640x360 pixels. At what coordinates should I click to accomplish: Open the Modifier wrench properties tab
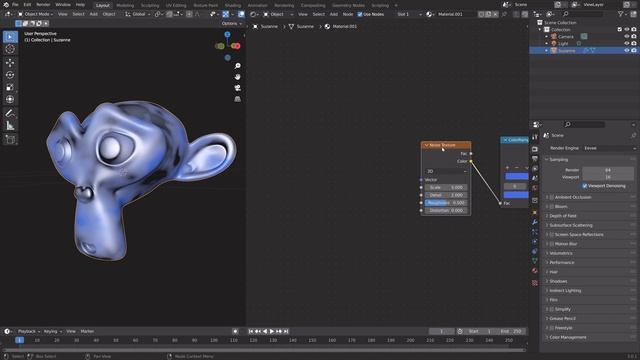pos(535,222)
